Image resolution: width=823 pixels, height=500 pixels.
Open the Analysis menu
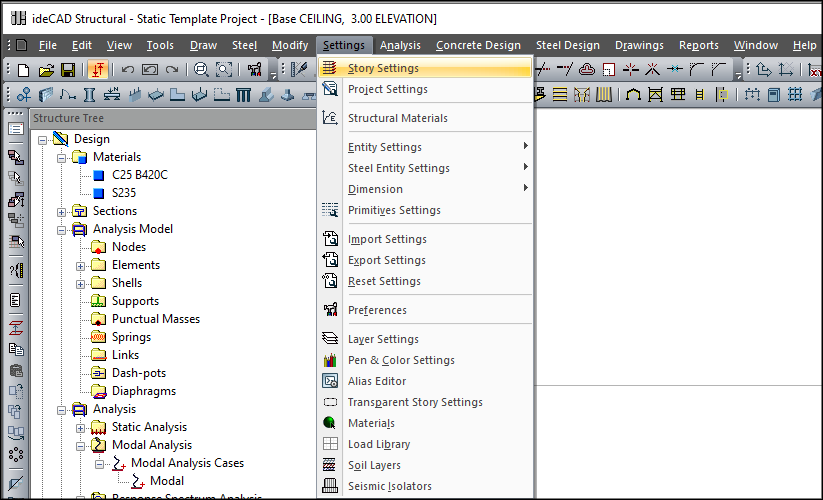click(x=400, y=45)
